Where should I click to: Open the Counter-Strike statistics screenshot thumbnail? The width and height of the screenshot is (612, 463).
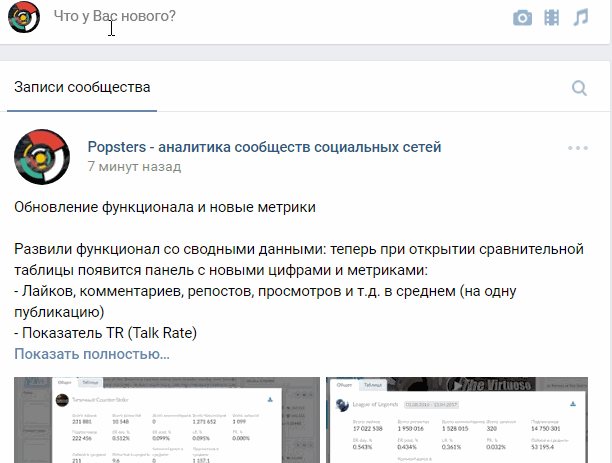(x=167, y=420)
